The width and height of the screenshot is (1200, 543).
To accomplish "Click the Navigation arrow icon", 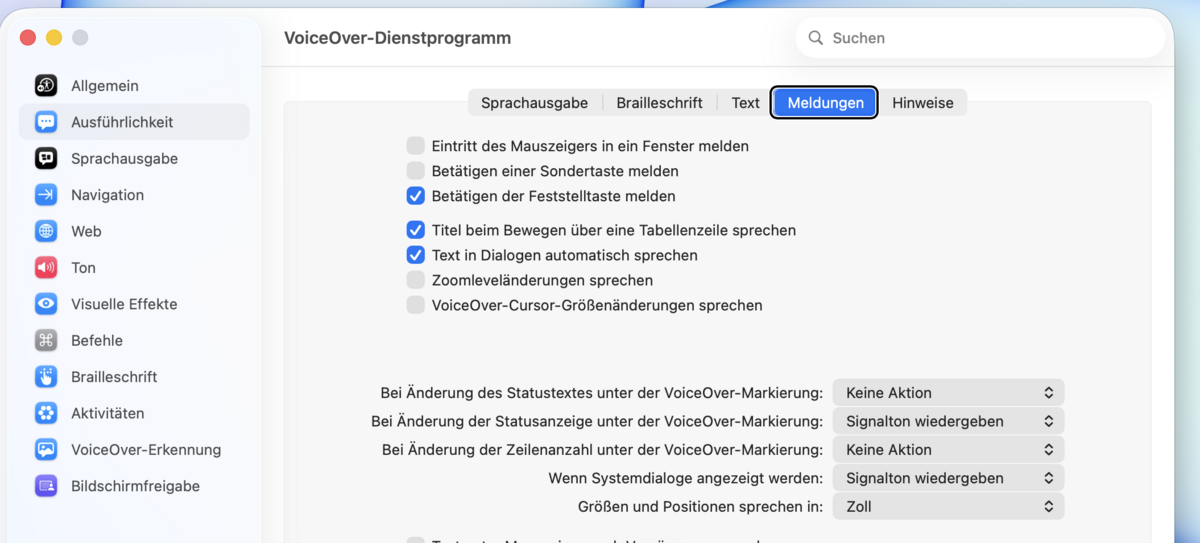I will (46, 195).
